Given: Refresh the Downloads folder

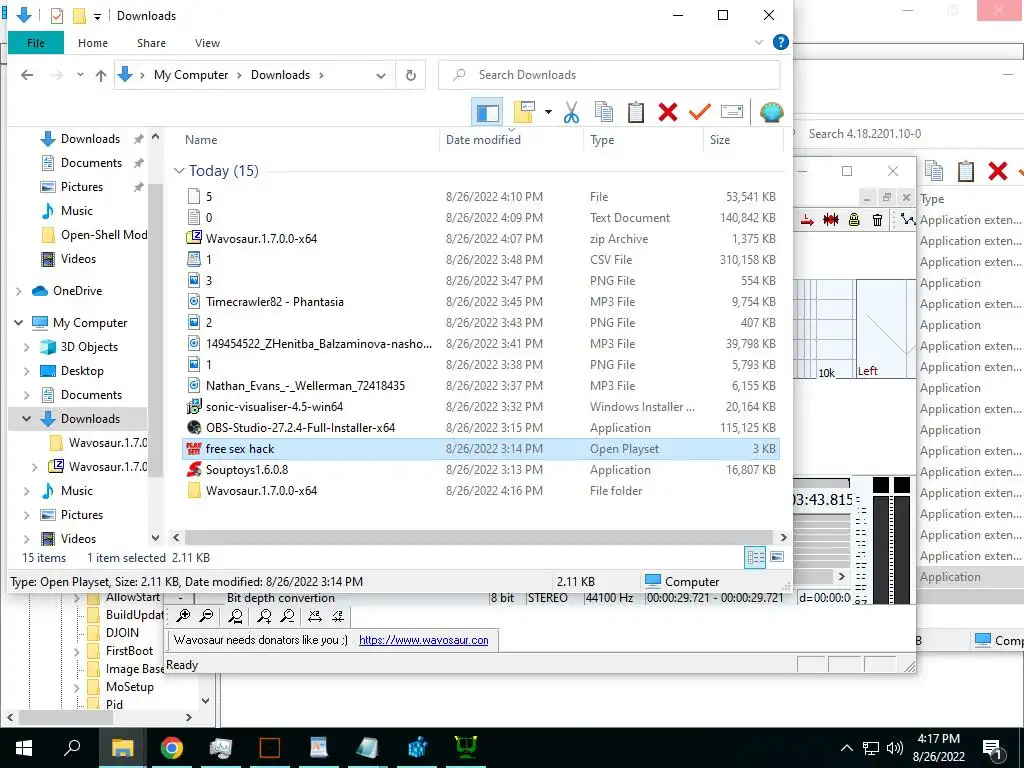Looking at the screenshot, I should [x=411, y=75].
